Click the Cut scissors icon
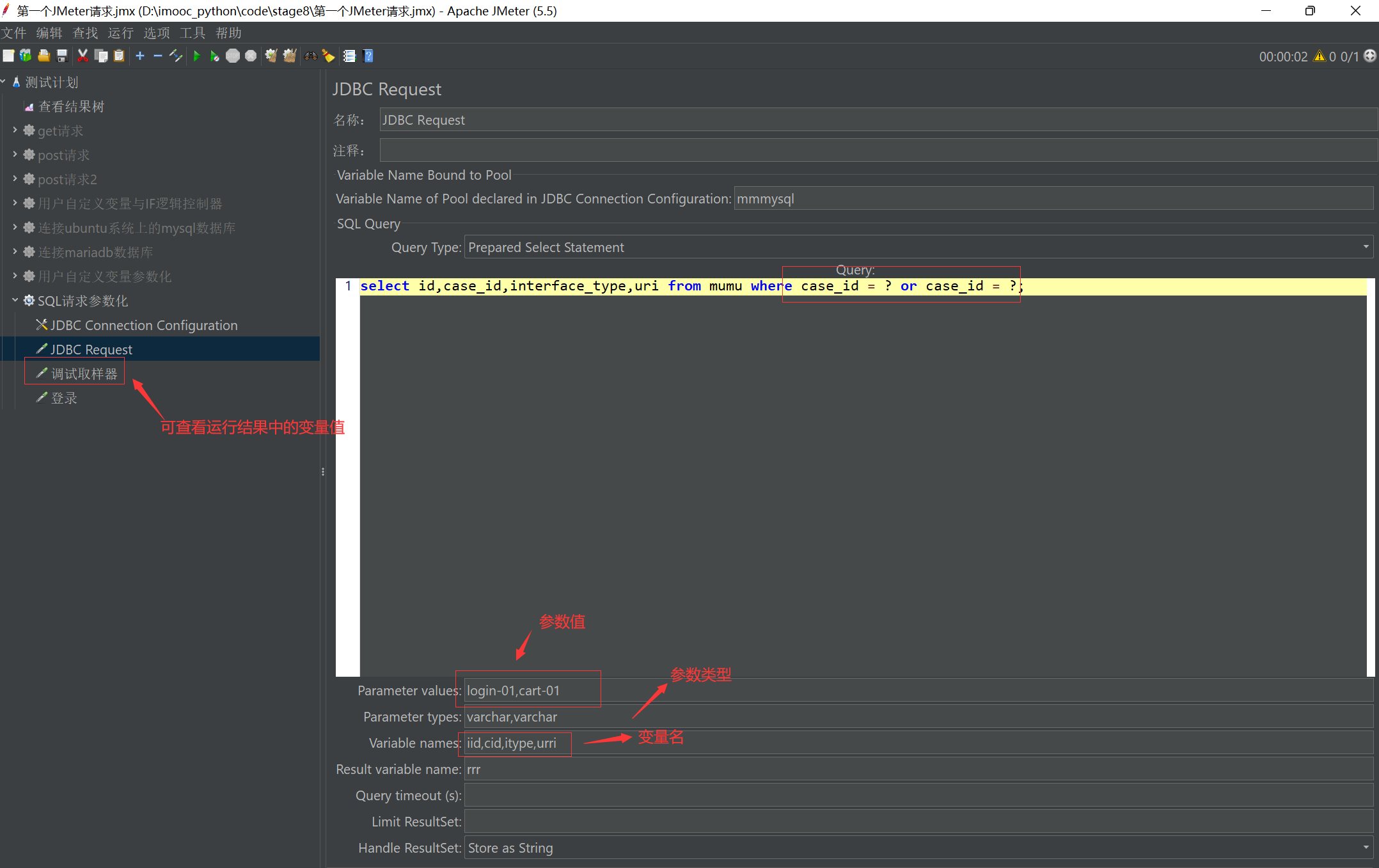 (83, 56)
